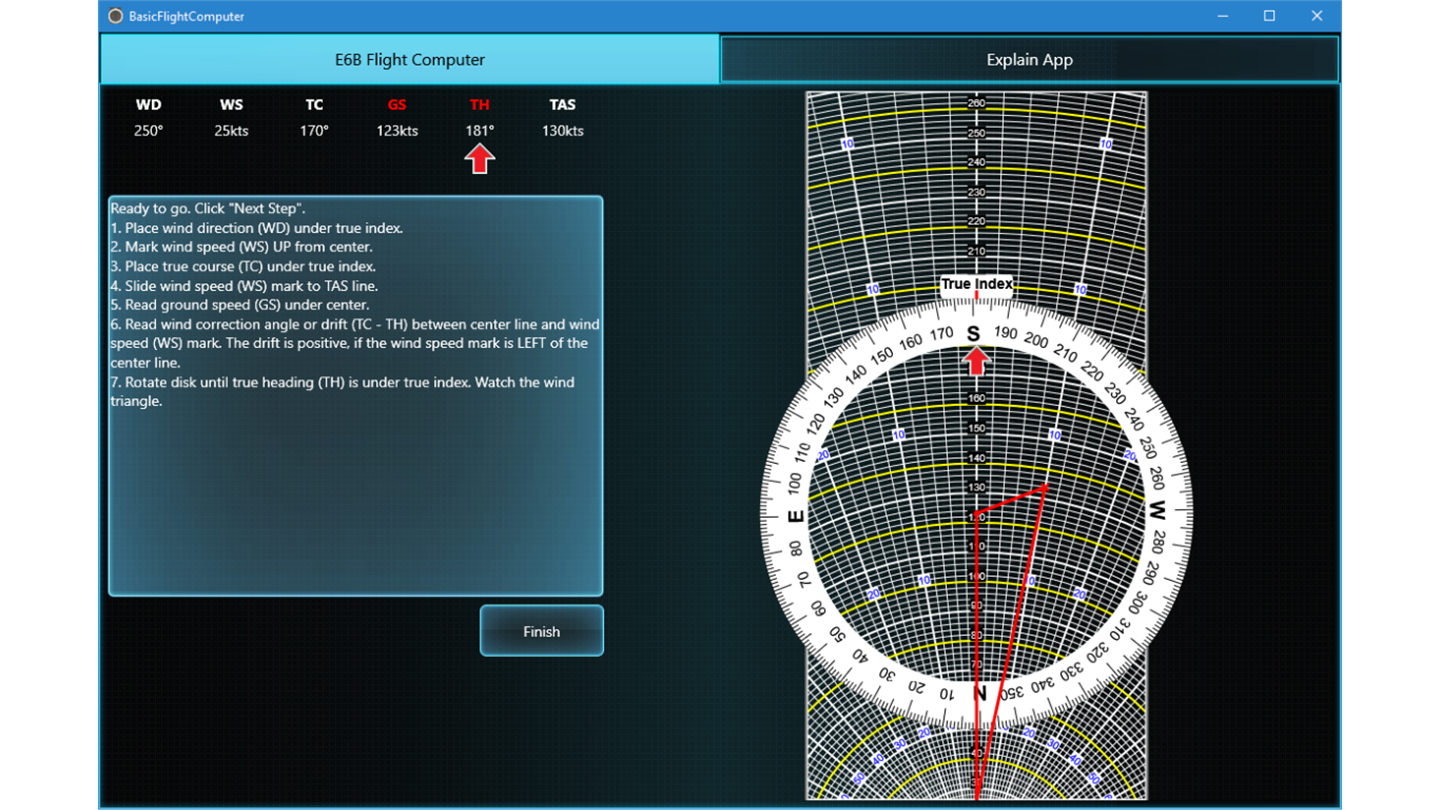Click the WD column header

(x=149, y=104)
